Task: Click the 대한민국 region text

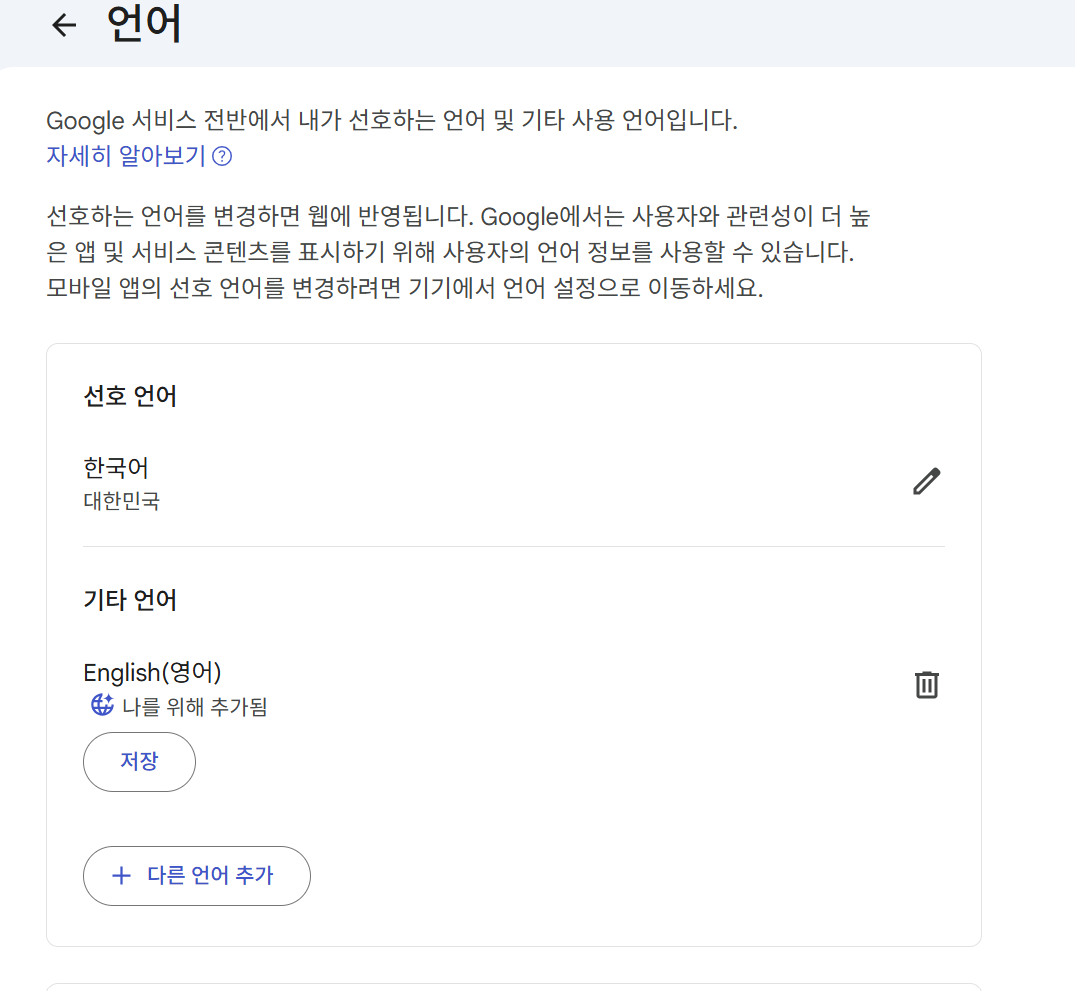Action: [x=121, y=501]
